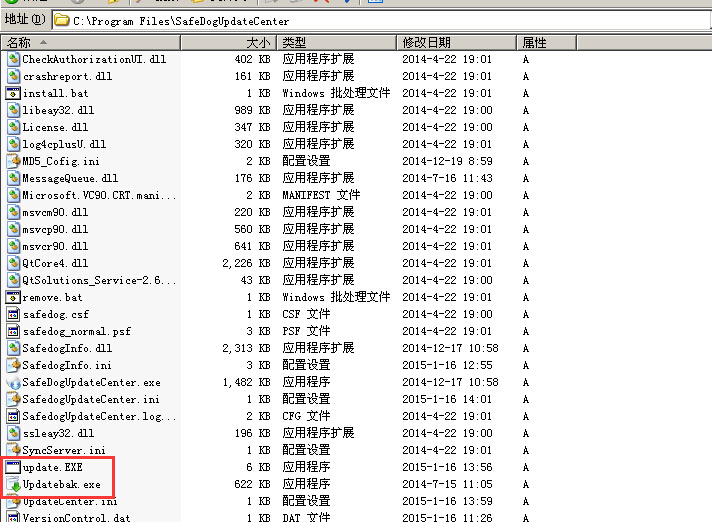Click the CheckAuthorizationUI.dll file icon
712x522 pixels.
point(14,59)
